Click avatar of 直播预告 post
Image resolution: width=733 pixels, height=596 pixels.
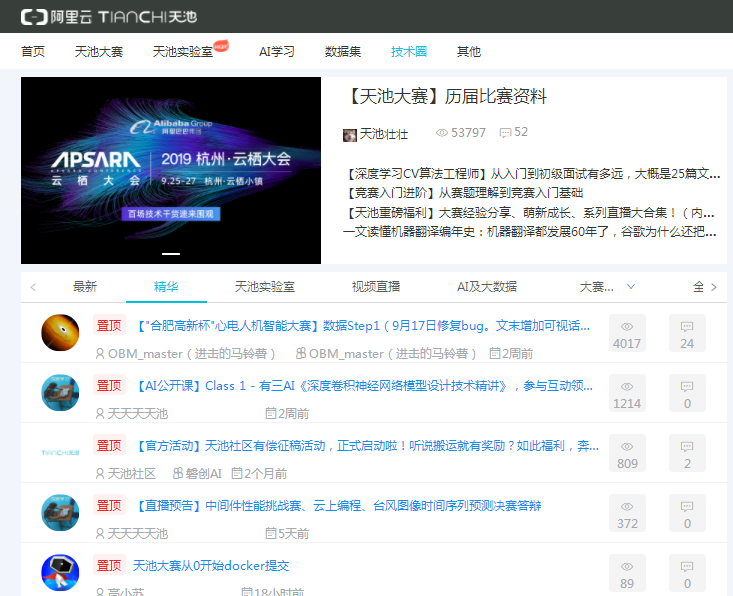point(60,513)
